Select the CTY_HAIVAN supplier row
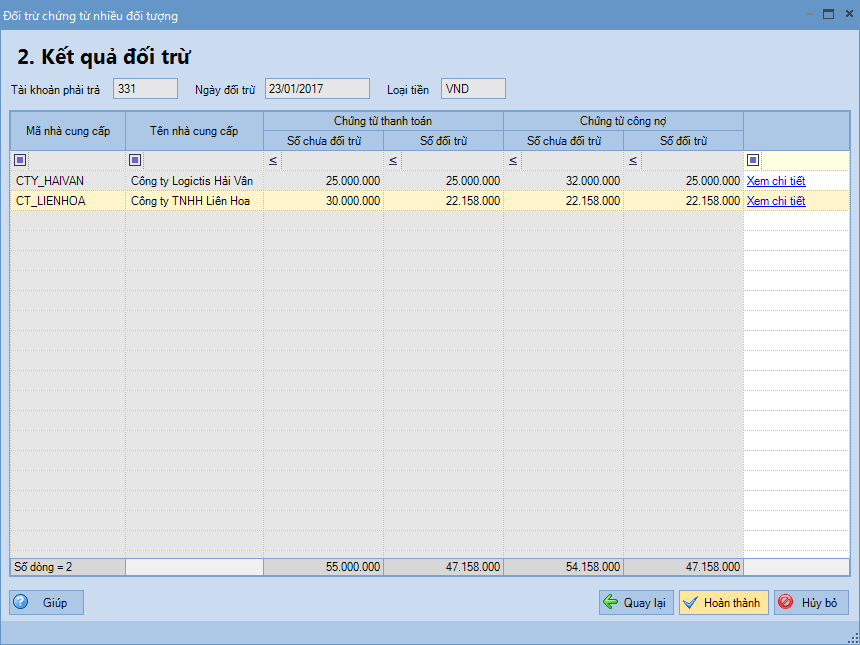The height and width of the screenshot is (645, 860). pos(67,181)
